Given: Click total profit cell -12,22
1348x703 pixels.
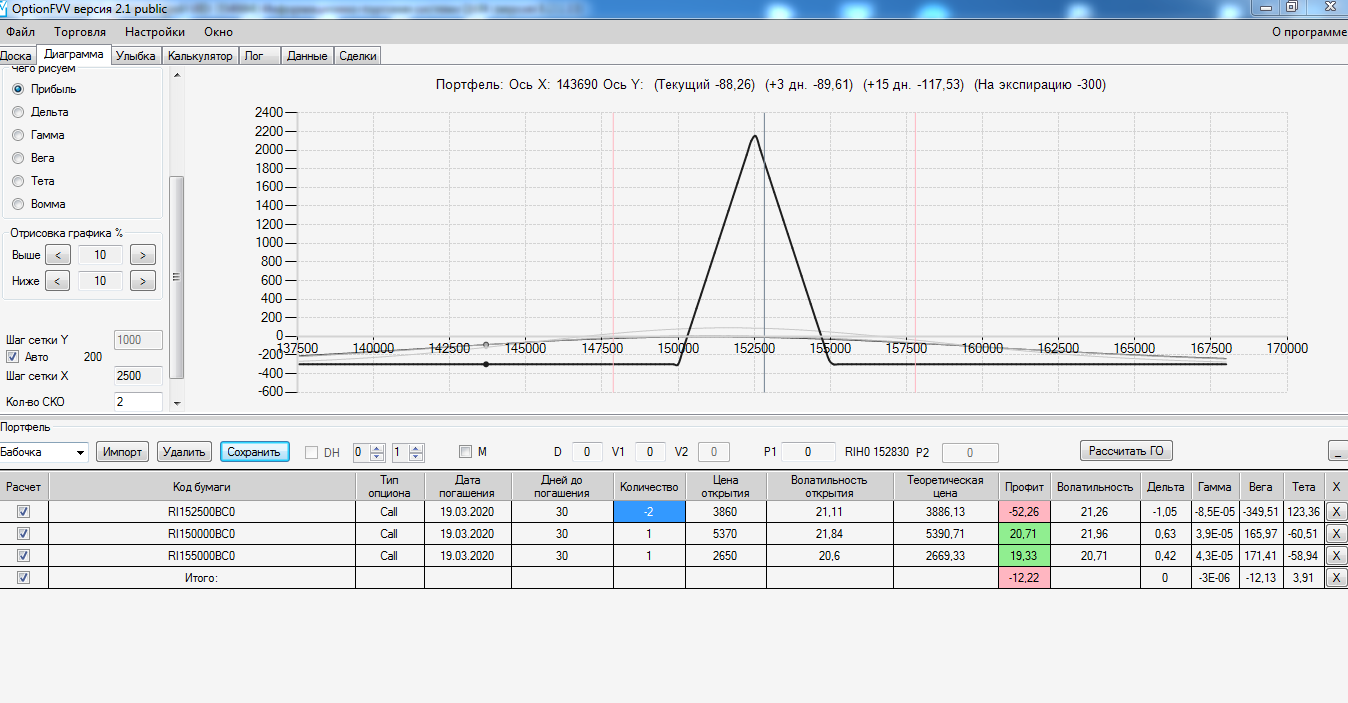Looking at the screenshot, I should click(x=1024, y=577).
